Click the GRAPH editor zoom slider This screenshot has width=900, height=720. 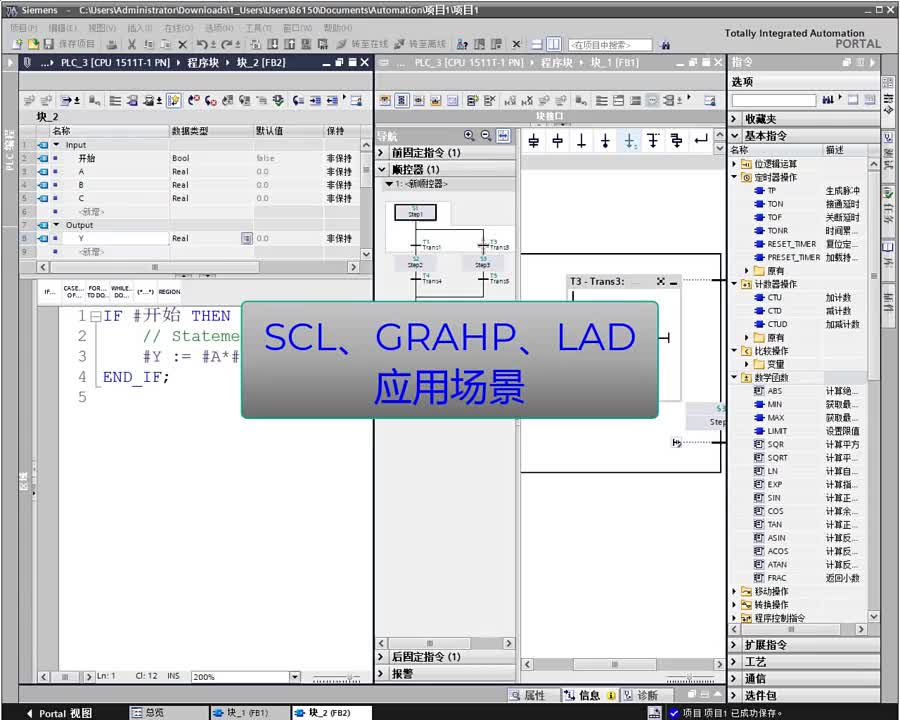tap(690, 678)
